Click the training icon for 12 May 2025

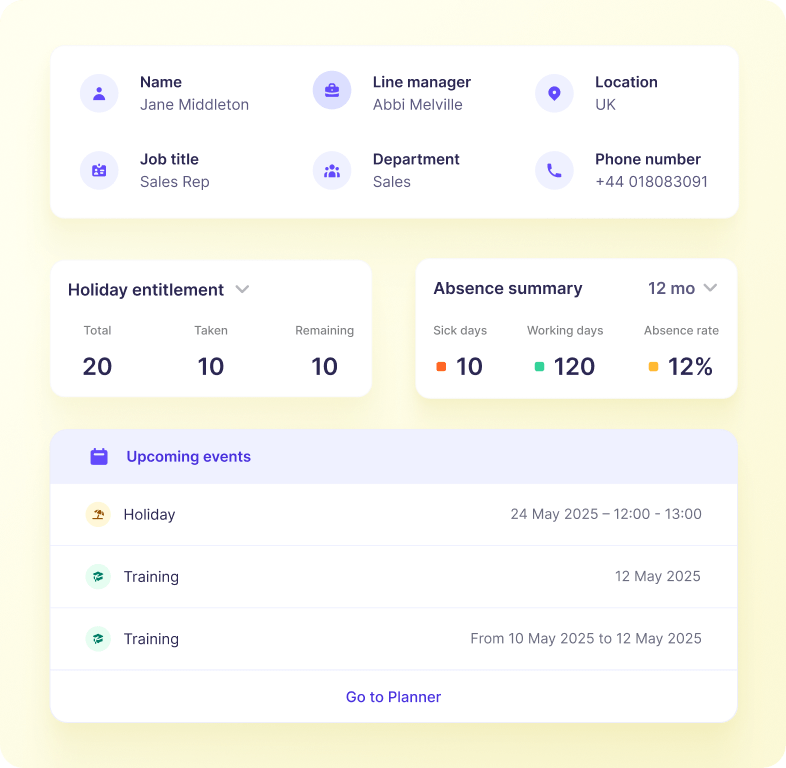click(98, 577)
